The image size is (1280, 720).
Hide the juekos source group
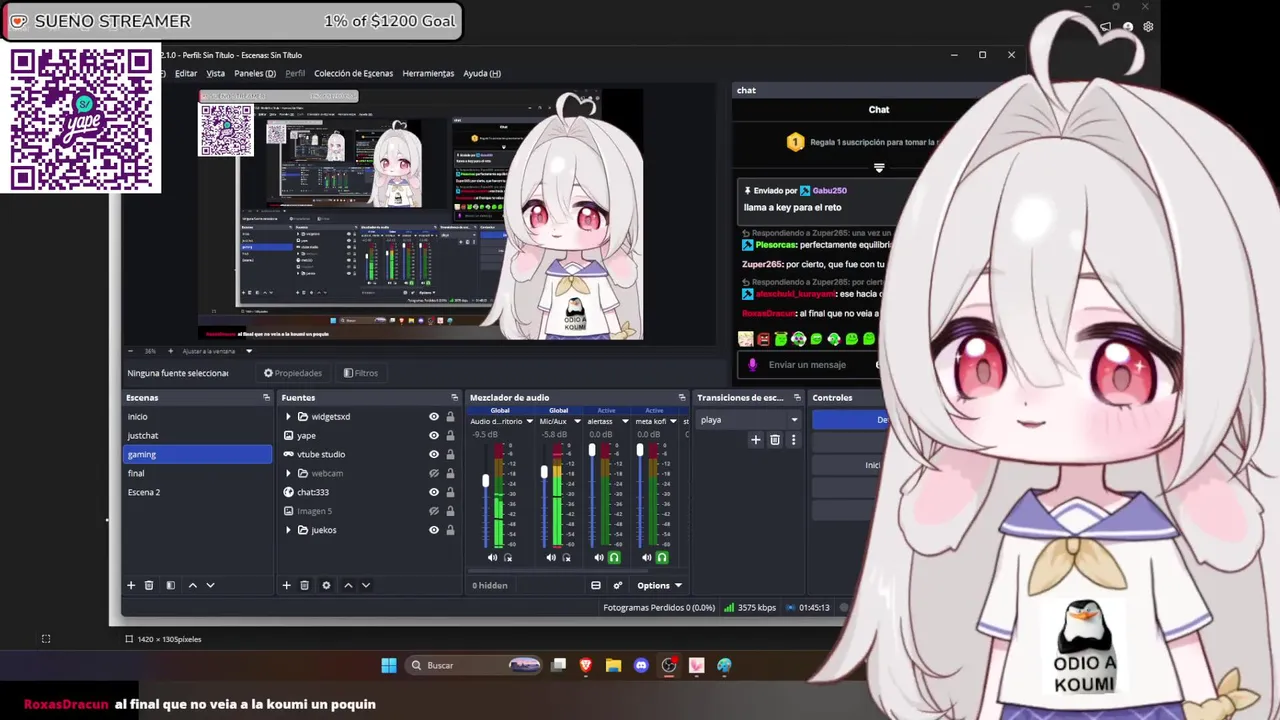(x=434, y=530)
